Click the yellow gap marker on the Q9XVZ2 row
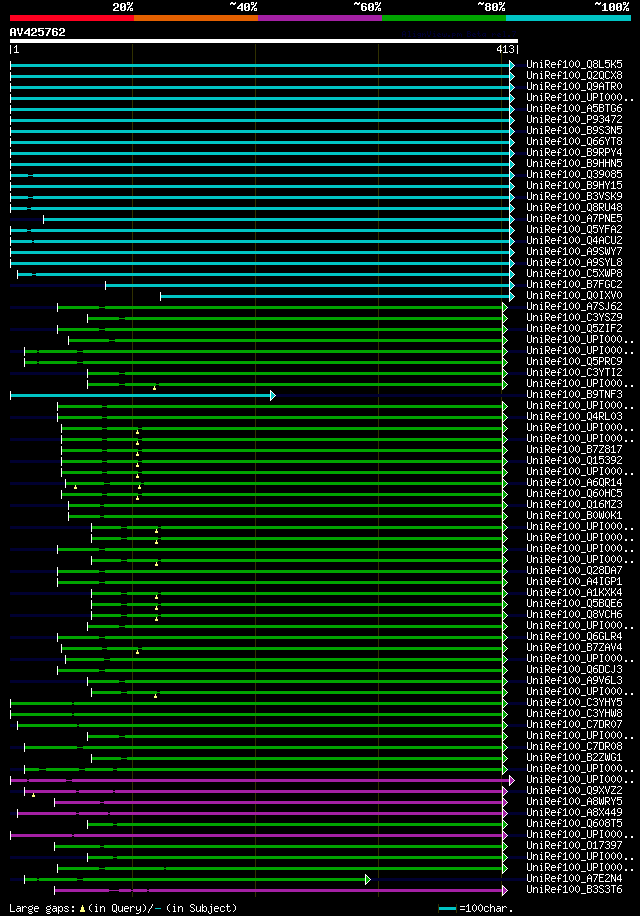Viewport: 640px width, 916px height. coord(33,795)
